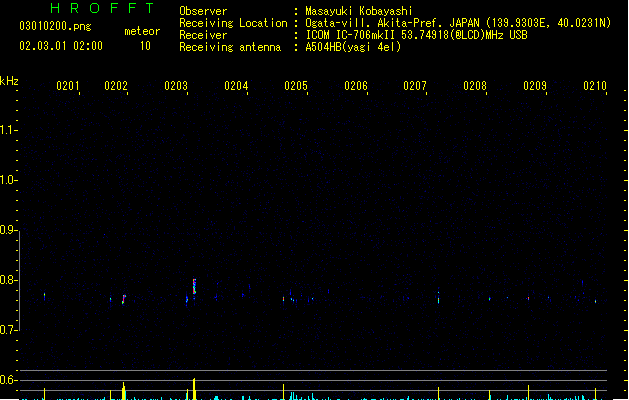Click the 0.6 frequency axis label
Viewport: 629px width, 400px height.
(8, 380)
